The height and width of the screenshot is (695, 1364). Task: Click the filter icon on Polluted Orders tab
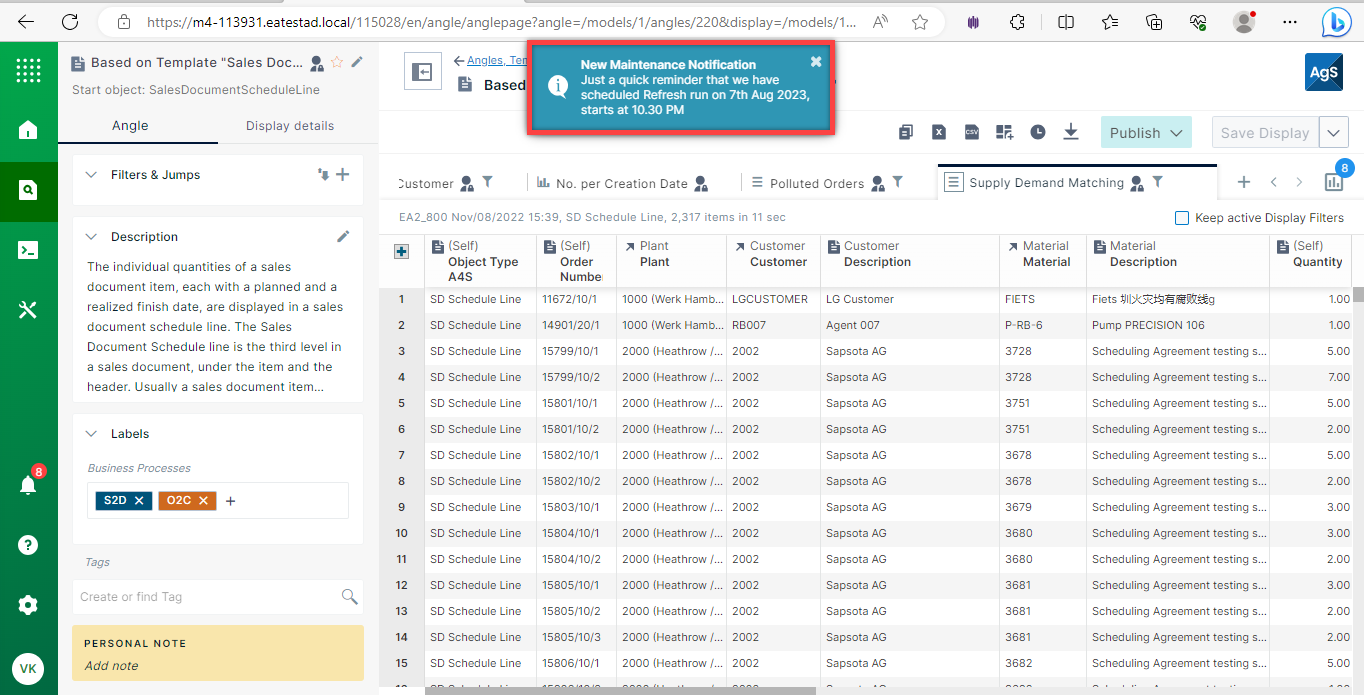tap(897, 182)
